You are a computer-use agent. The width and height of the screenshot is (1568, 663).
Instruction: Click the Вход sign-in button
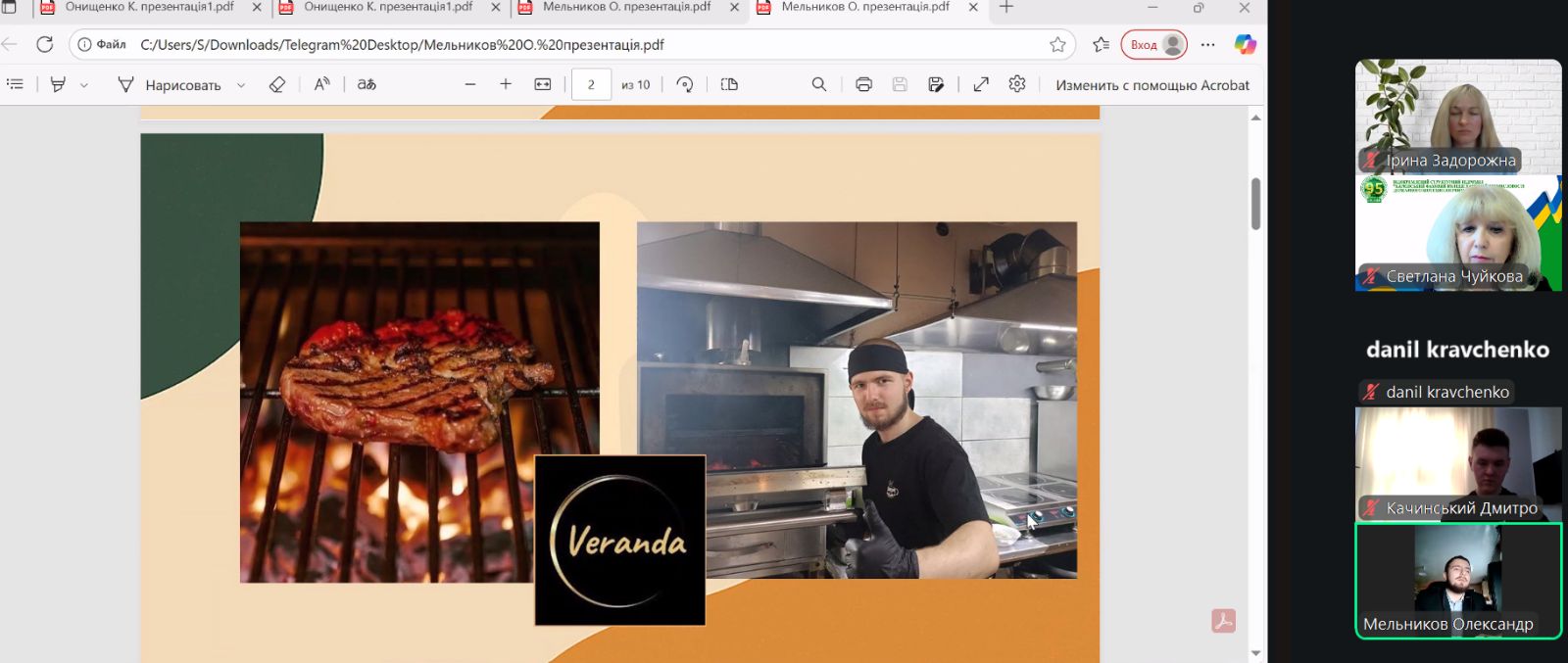tap(1153, 44)
